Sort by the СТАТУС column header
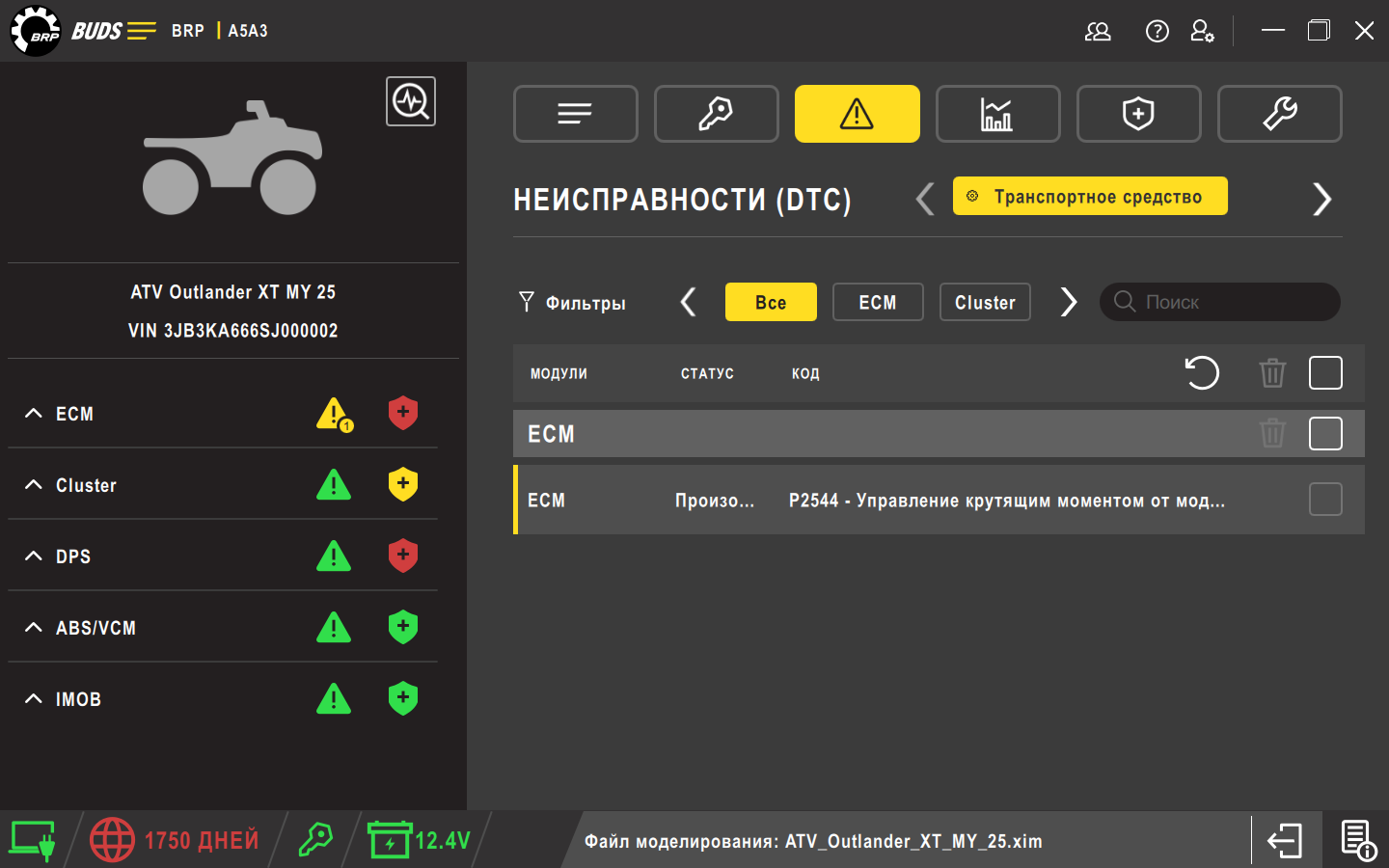This screenshot has height=868, width=1389. coord(707,373)
